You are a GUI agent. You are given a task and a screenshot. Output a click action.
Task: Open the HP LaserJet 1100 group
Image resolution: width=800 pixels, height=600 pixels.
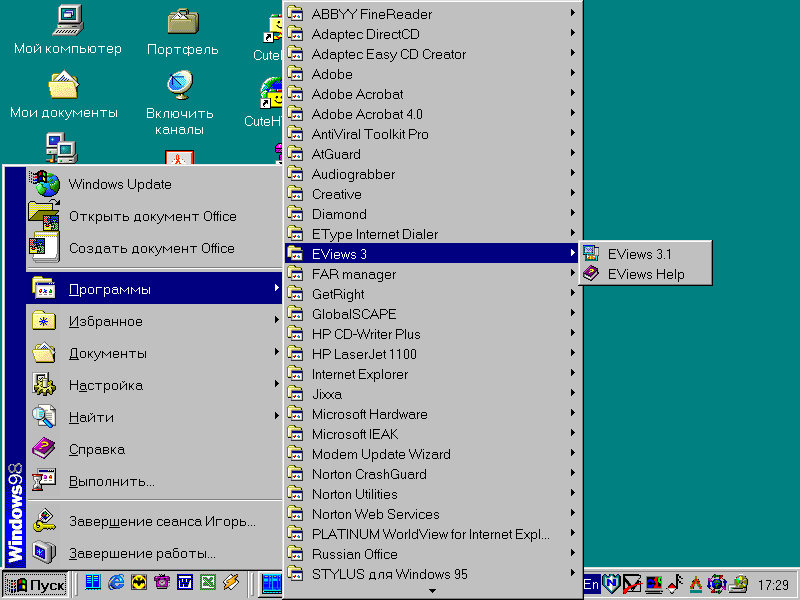[x=433, y=354]
